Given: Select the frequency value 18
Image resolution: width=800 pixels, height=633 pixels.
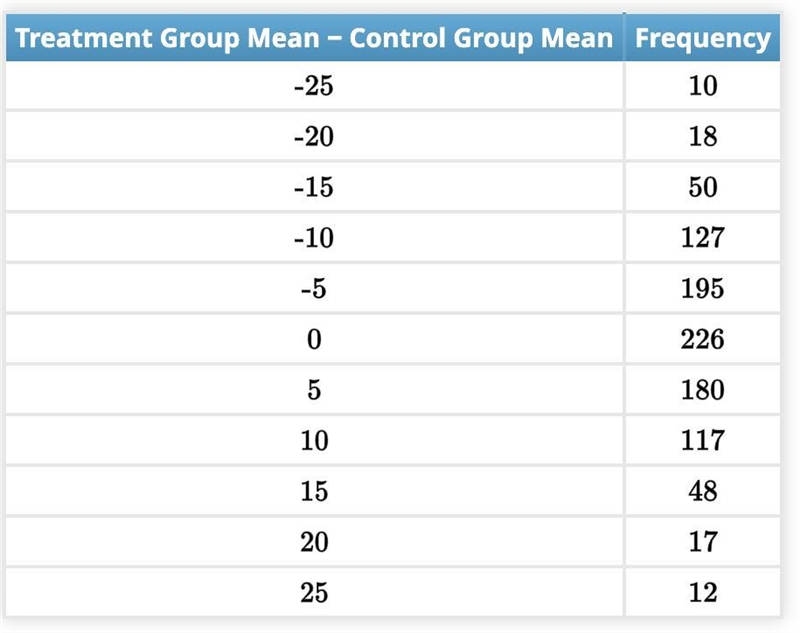Looking at the screenshot, I should (x=703, y=136).
